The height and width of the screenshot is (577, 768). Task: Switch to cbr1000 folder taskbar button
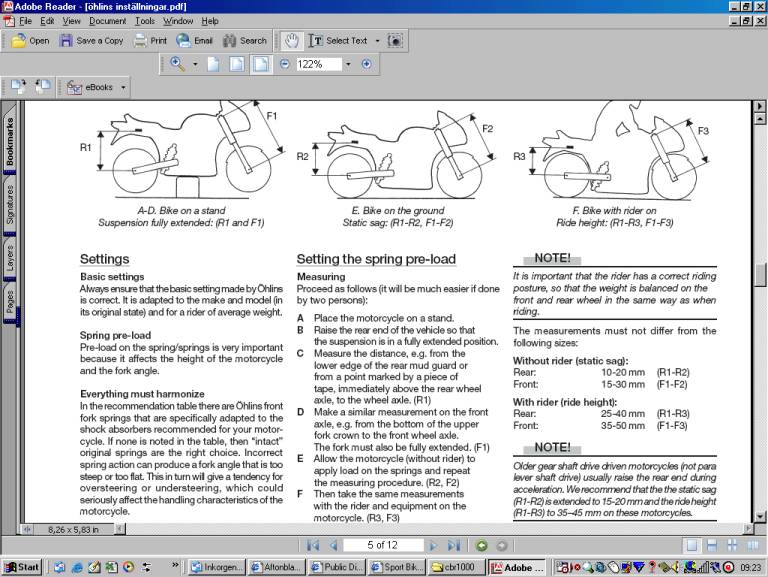[456, 567]
